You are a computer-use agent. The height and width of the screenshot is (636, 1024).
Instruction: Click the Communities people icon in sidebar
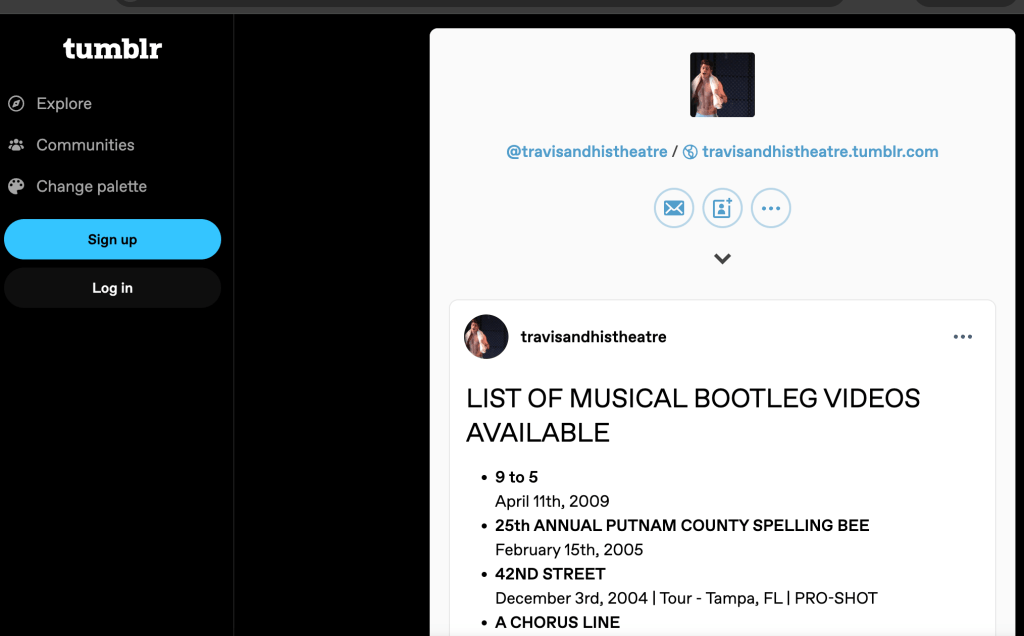point(16,145)
